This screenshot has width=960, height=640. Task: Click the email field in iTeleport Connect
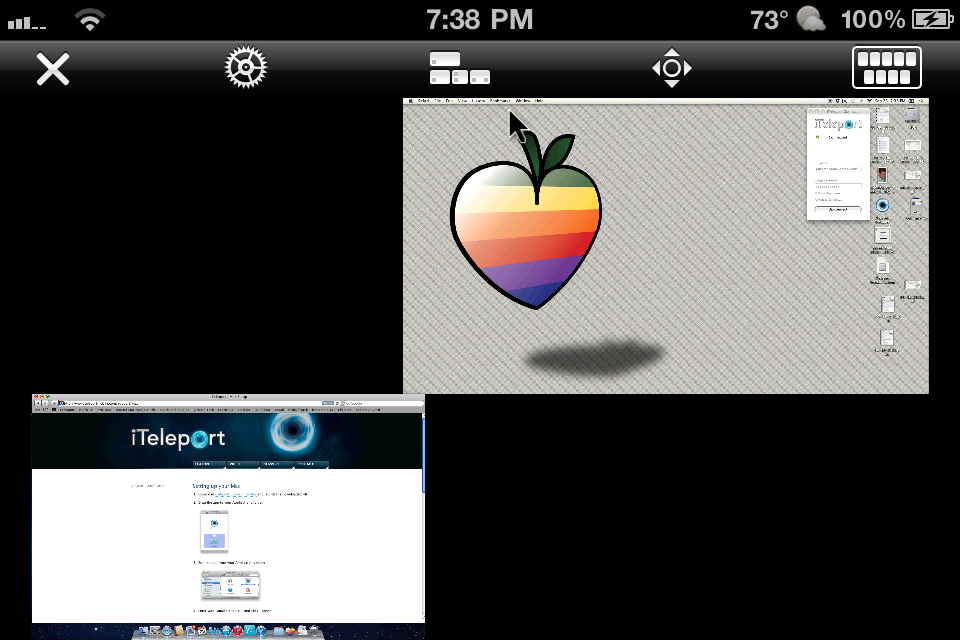(837, 167)
